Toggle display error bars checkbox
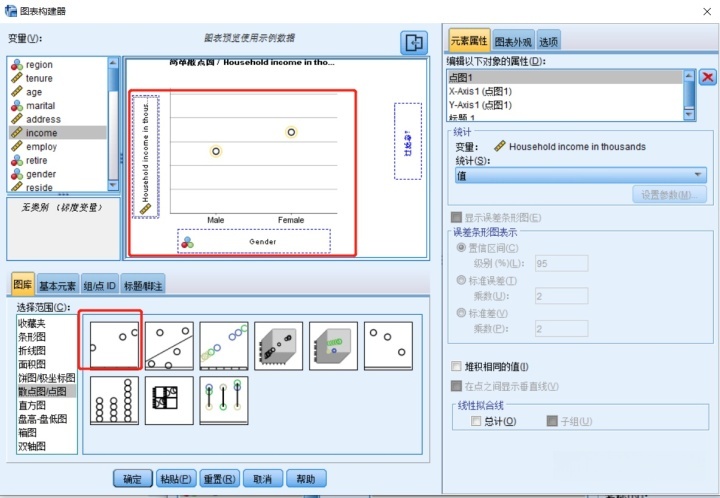 click(456, 217)
